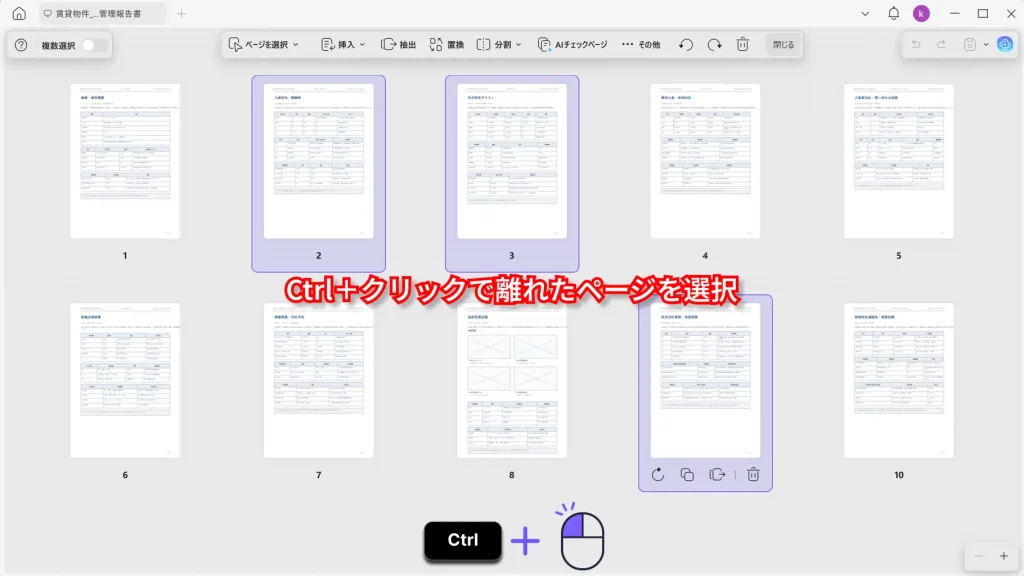Select page 10 thumbnail
This screenshot has height=576, width=1024.
899,381
